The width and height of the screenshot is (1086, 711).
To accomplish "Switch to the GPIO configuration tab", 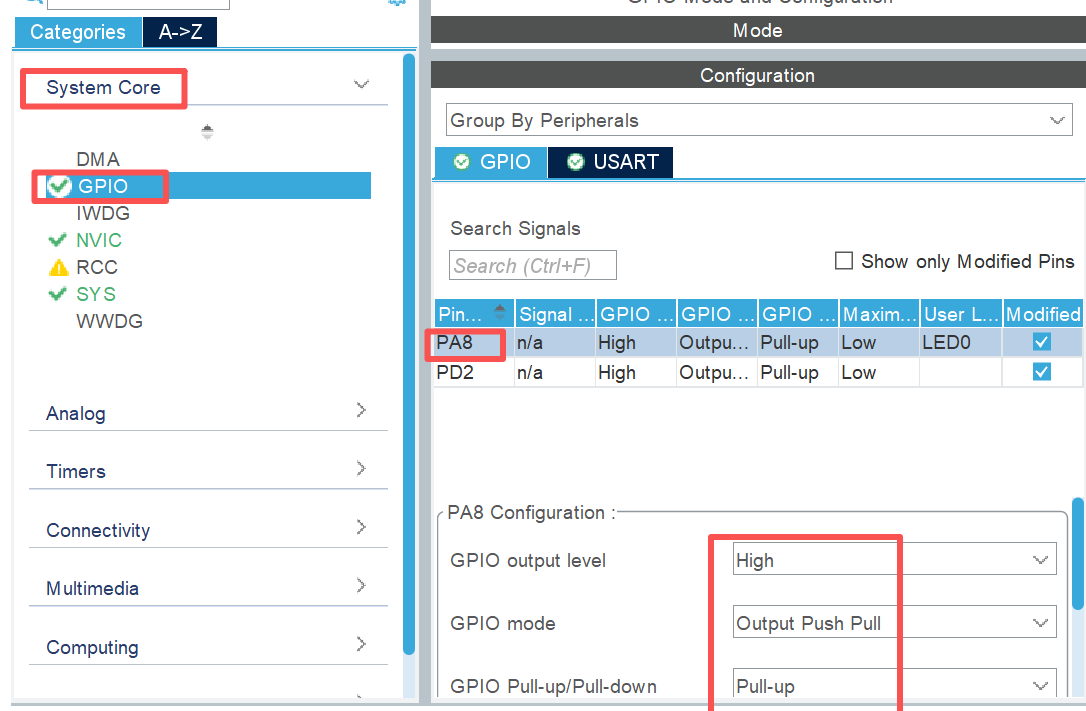I will click(x=491, y=162).
